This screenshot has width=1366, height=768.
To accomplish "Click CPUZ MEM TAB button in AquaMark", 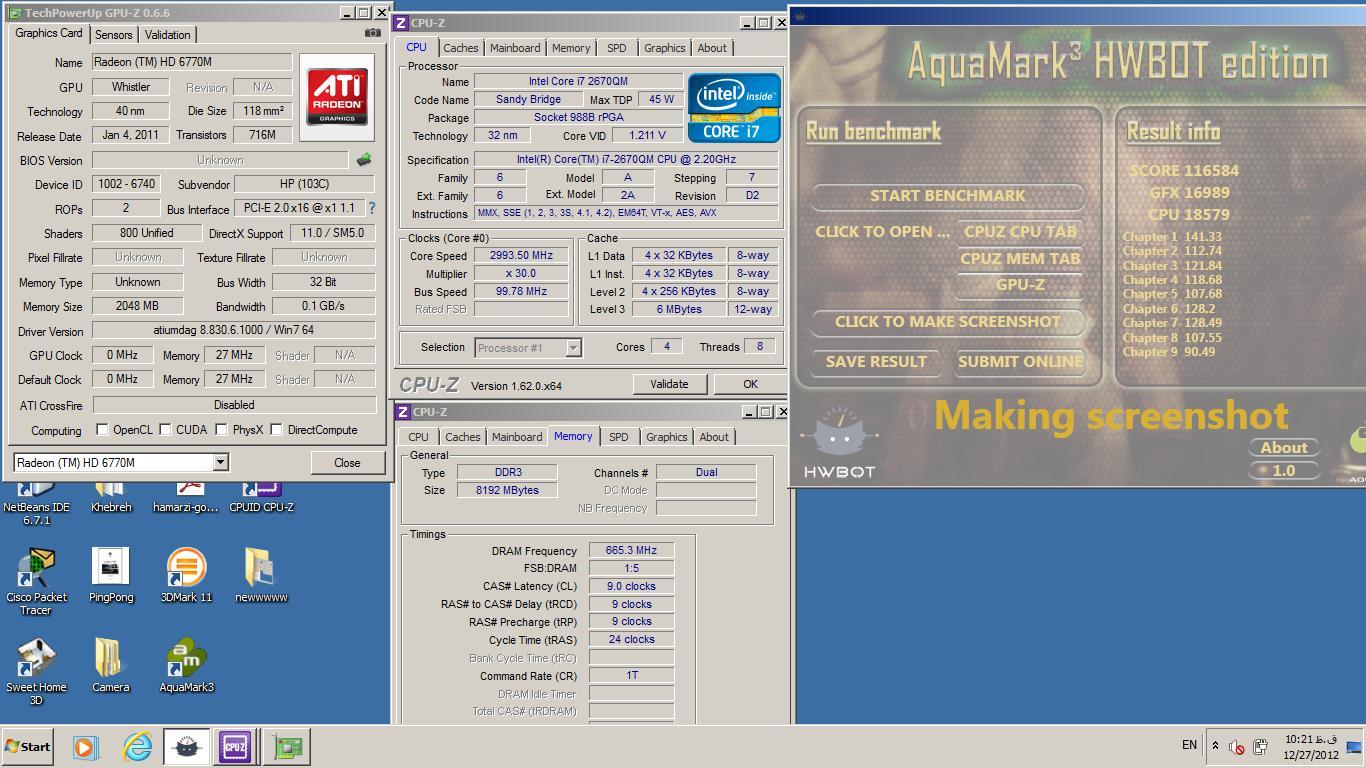I will tap(1020, 258).
